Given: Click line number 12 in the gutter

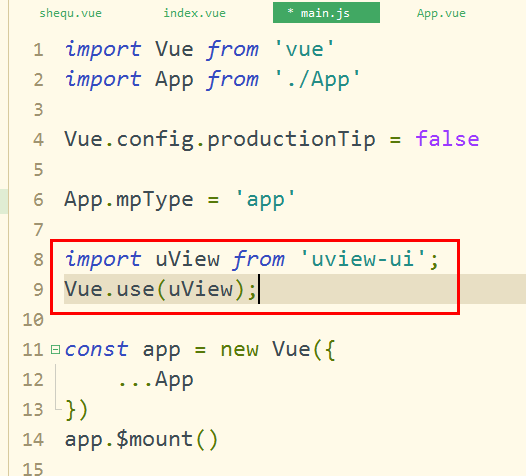Looking at the screenshot, I should 33,380.
